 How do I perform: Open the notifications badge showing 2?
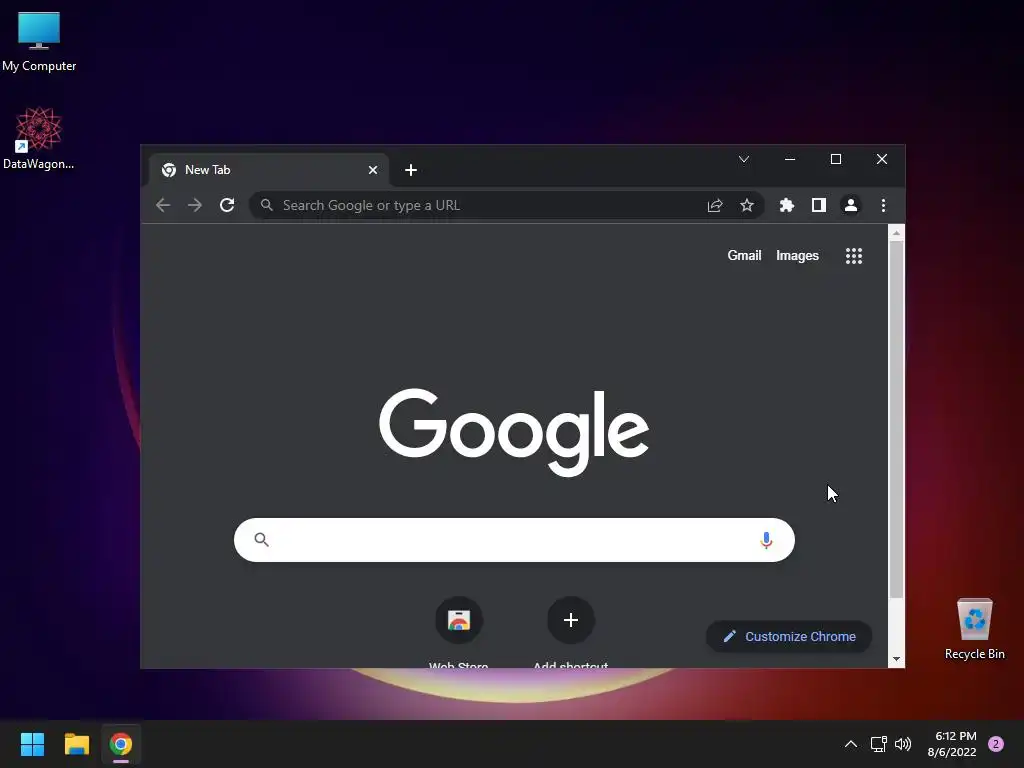pyautogui.click(x=996, y=744)
